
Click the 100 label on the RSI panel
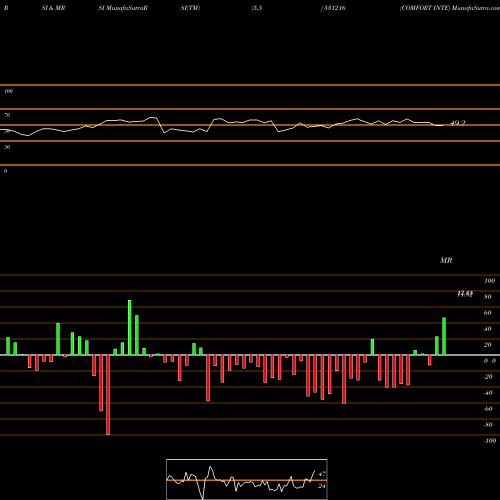tap(8, 91)
